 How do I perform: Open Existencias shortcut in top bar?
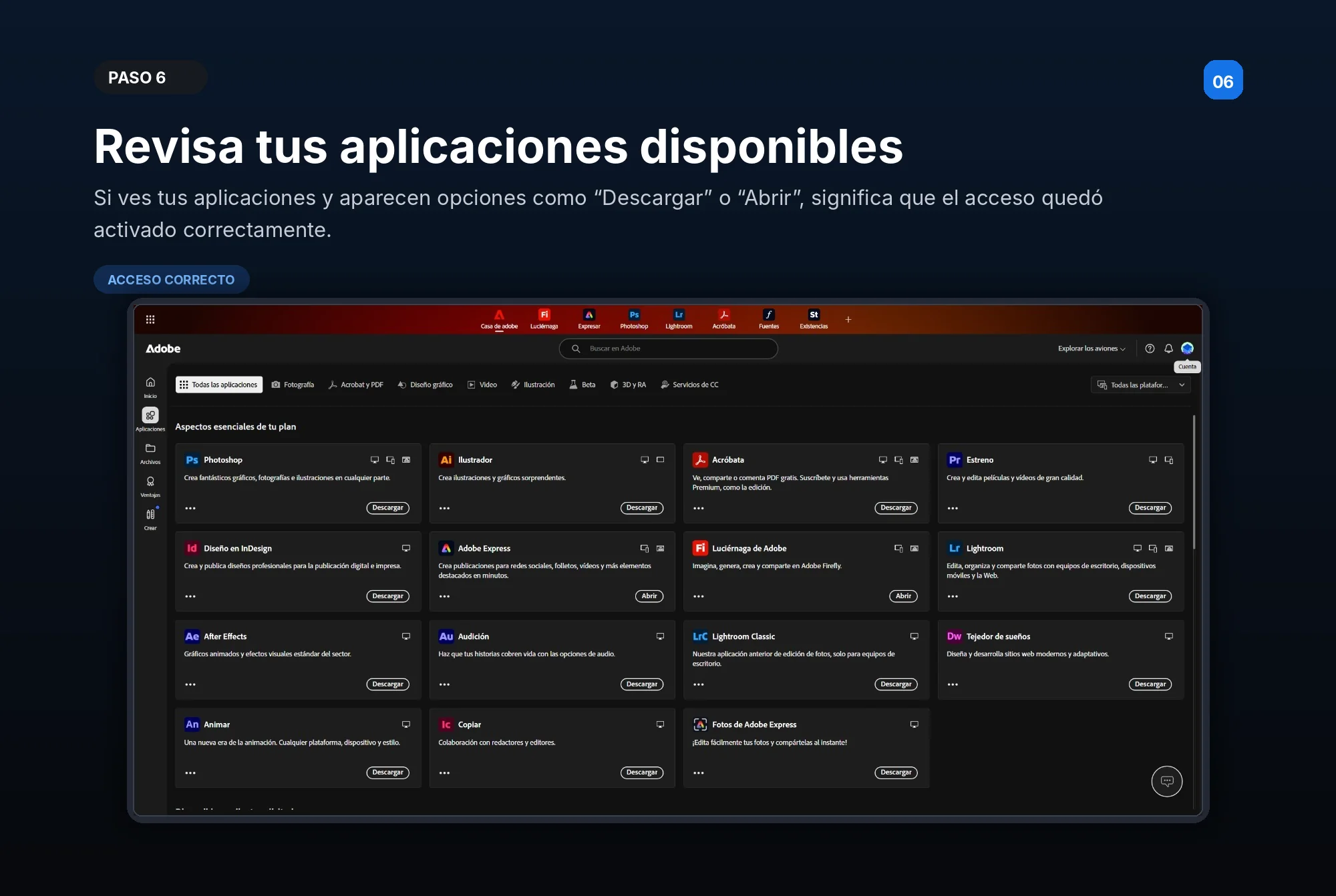click(x=814, y=319)
